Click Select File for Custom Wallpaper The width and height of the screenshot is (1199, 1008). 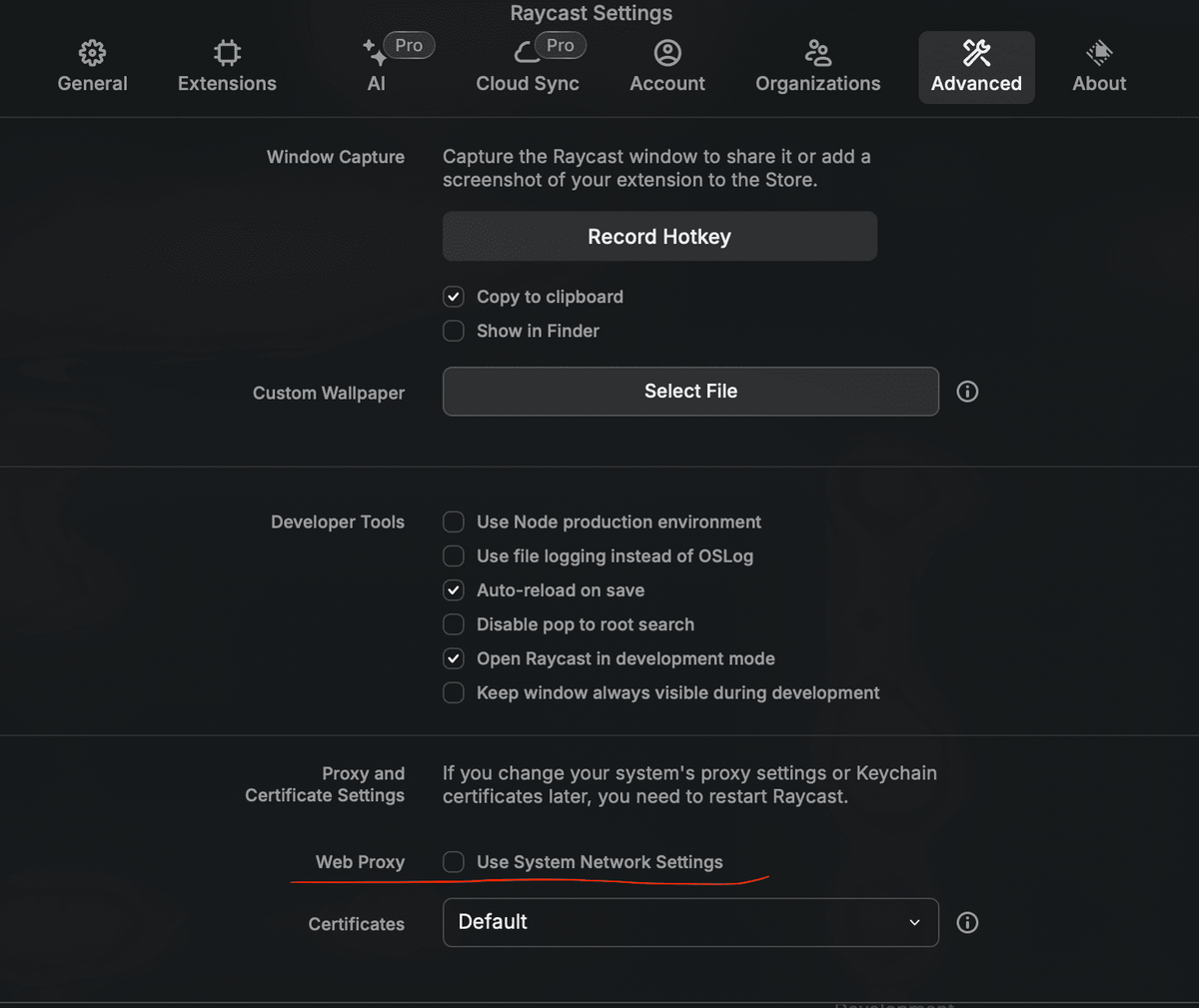(x=690, y=392)
